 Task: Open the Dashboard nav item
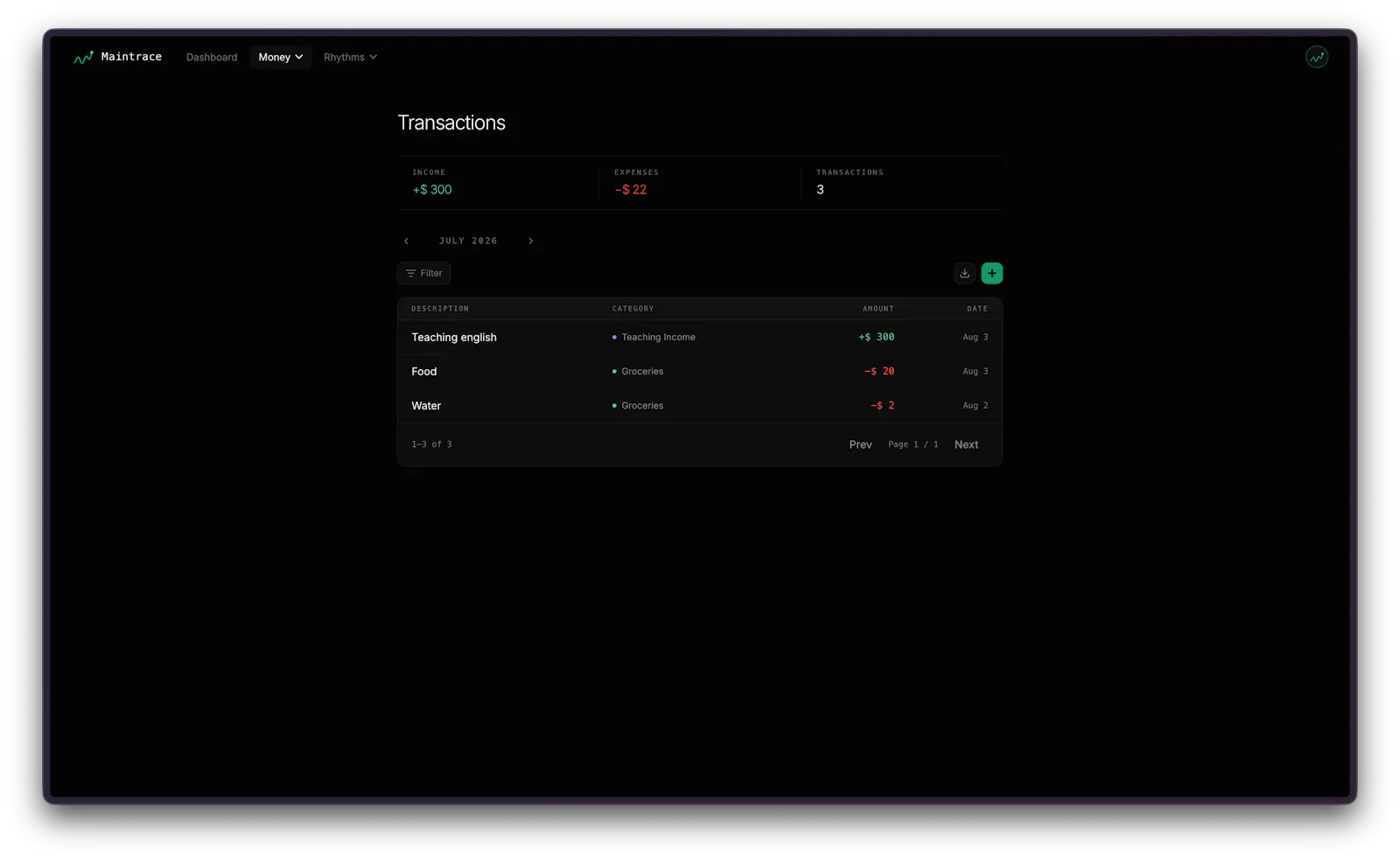[212, 57]
